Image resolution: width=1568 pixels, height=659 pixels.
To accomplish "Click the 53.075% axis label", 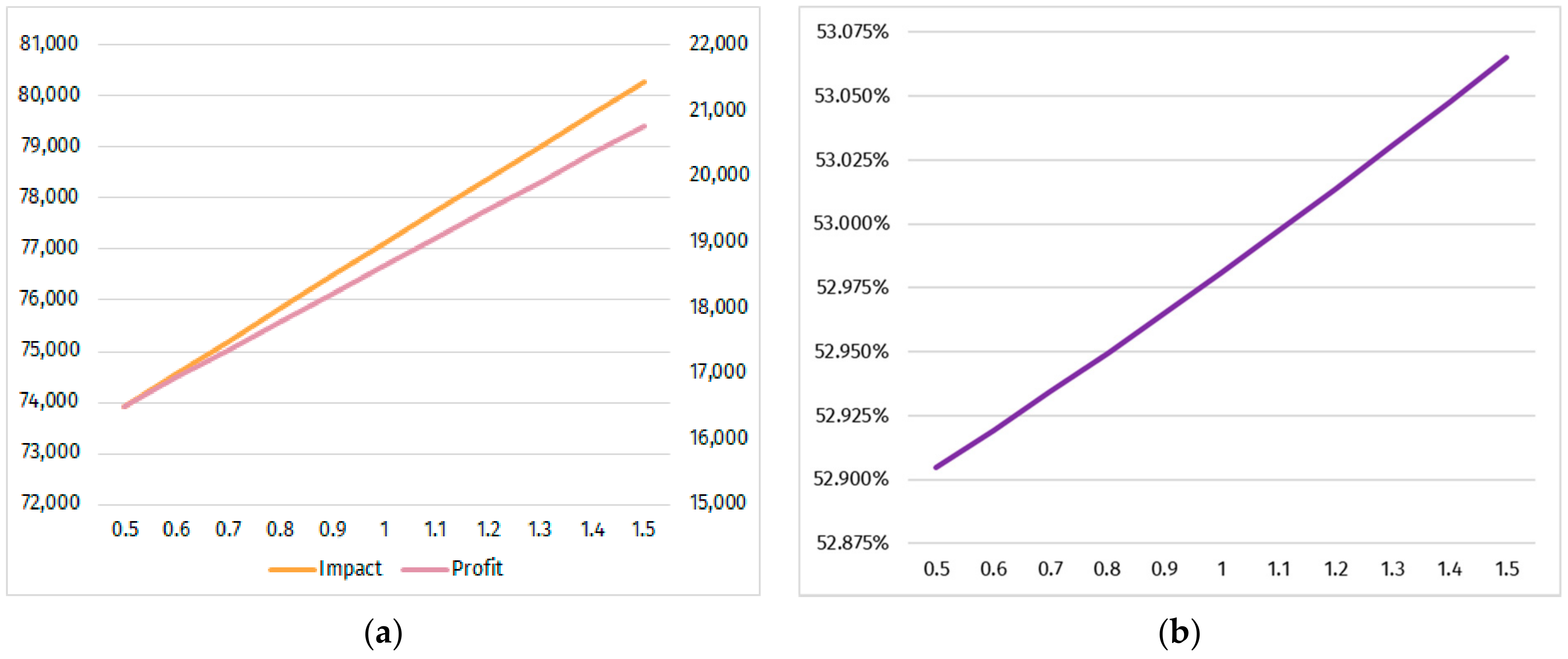I will click(852, 32).
